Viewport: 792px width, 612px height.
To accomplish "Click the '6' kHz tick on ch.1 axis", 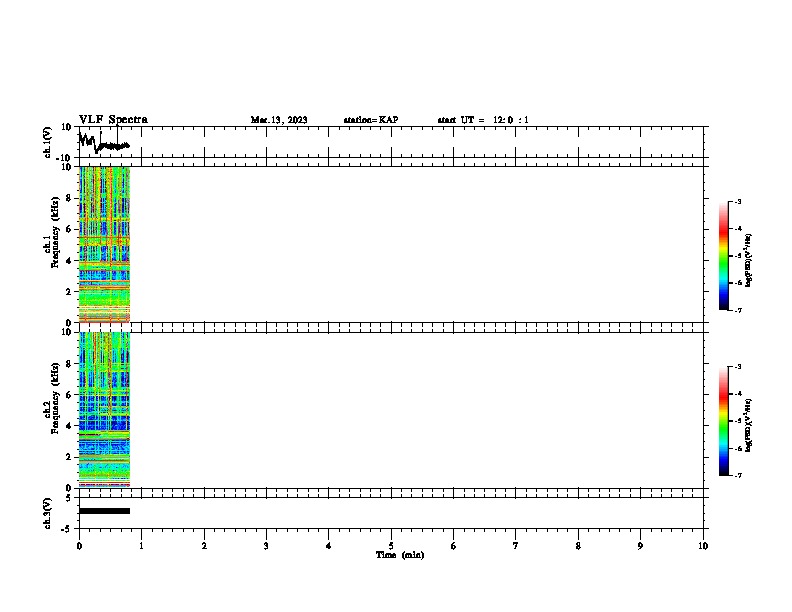I will (69, 229).
